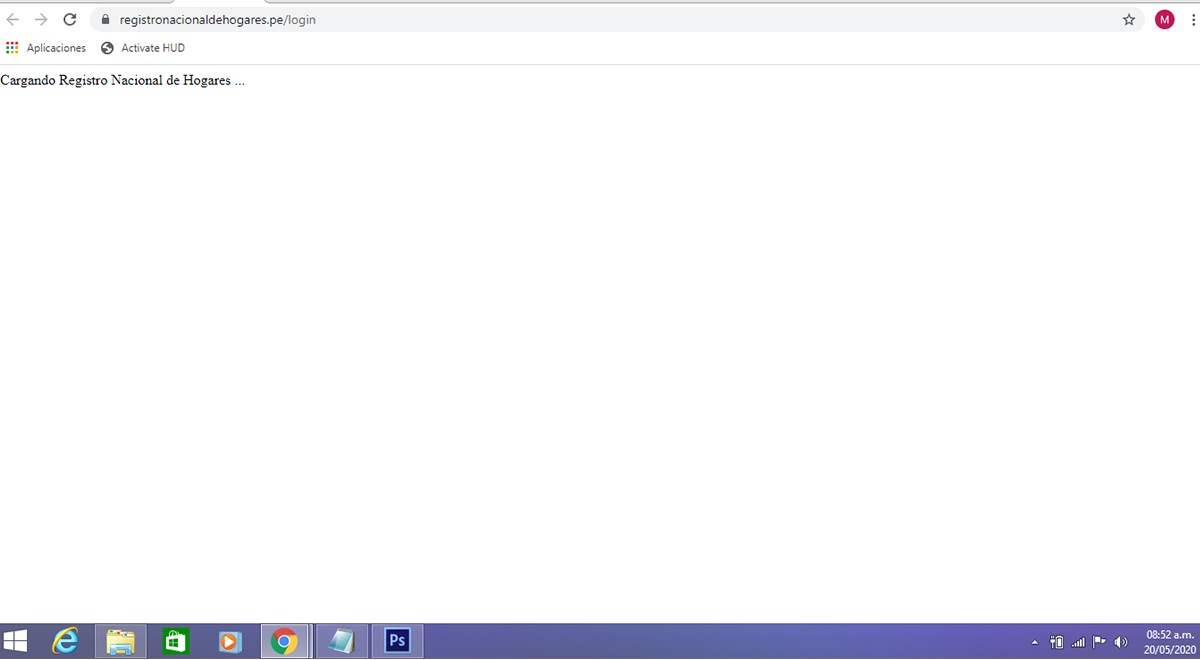Bookmark this page with the star

point(1129,19)
